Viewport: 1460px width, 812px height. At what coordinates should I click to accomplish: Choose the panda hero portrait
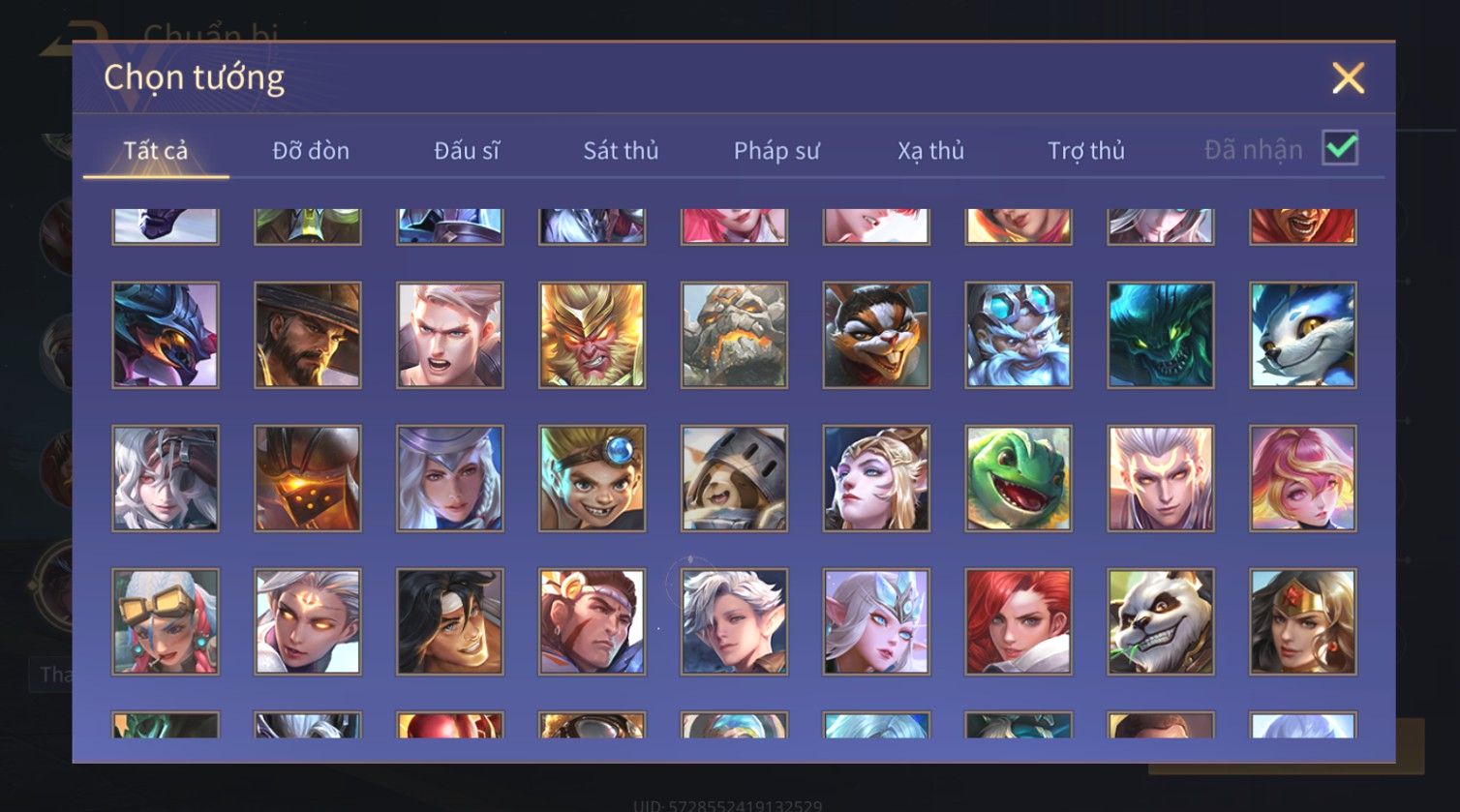1161,621
